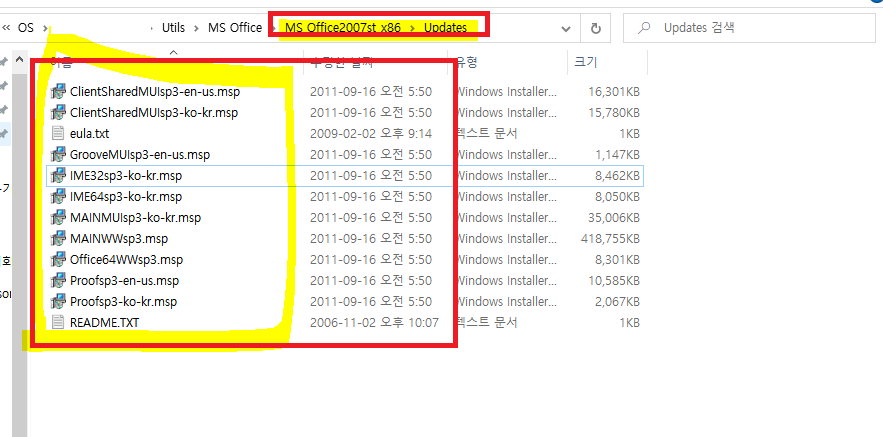Viewport: 883px width, 437px height.
Task: Expand chevron before Utils breadcrumb
Action: point(152,28)
